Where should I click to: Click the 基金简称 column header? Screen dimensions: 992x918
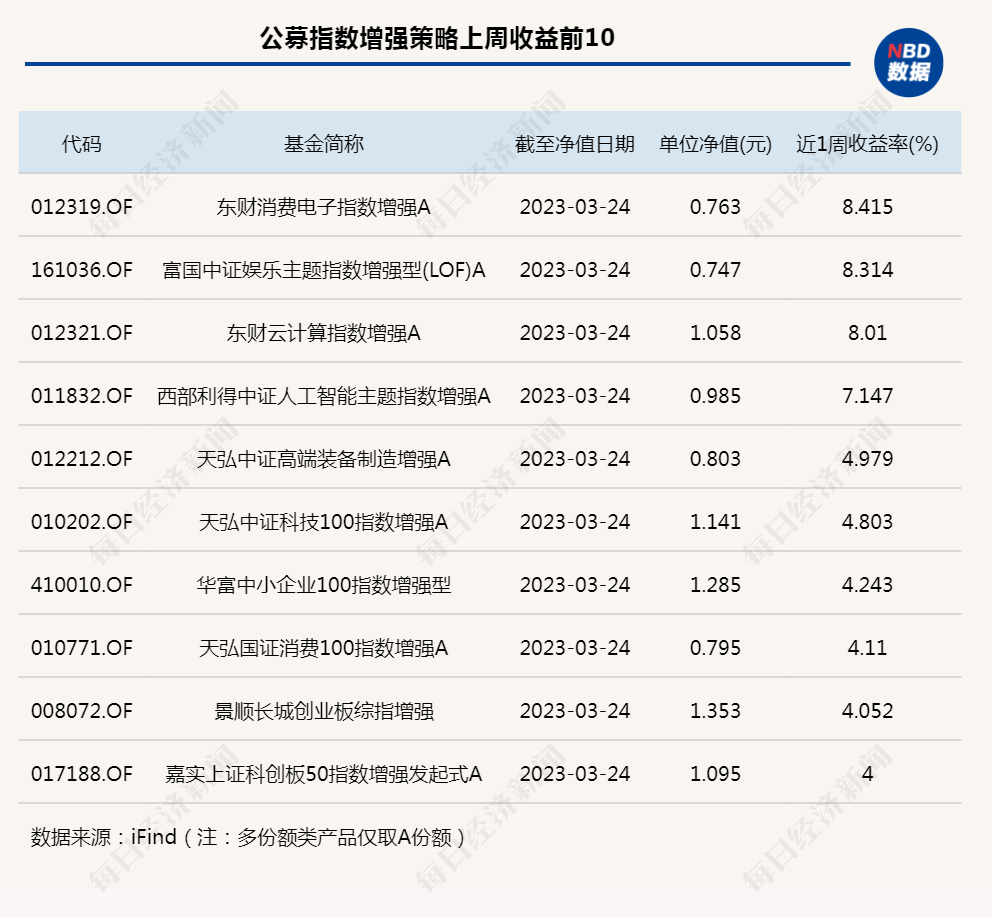[323, 144]
